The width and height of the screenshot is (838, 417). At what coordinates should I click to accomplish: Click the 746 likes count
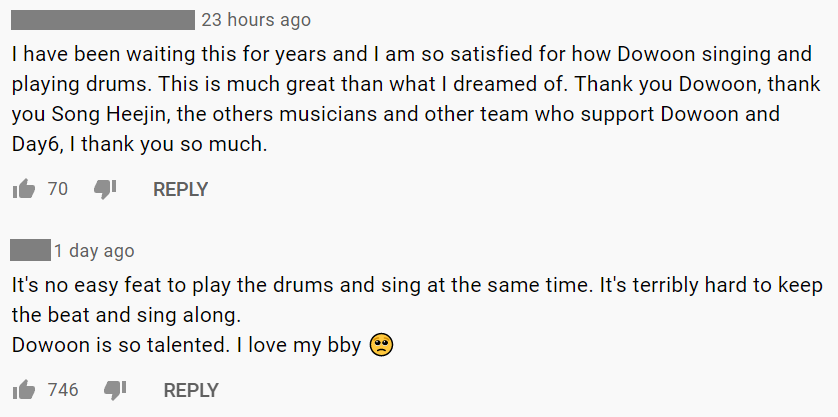click(63, 390)
